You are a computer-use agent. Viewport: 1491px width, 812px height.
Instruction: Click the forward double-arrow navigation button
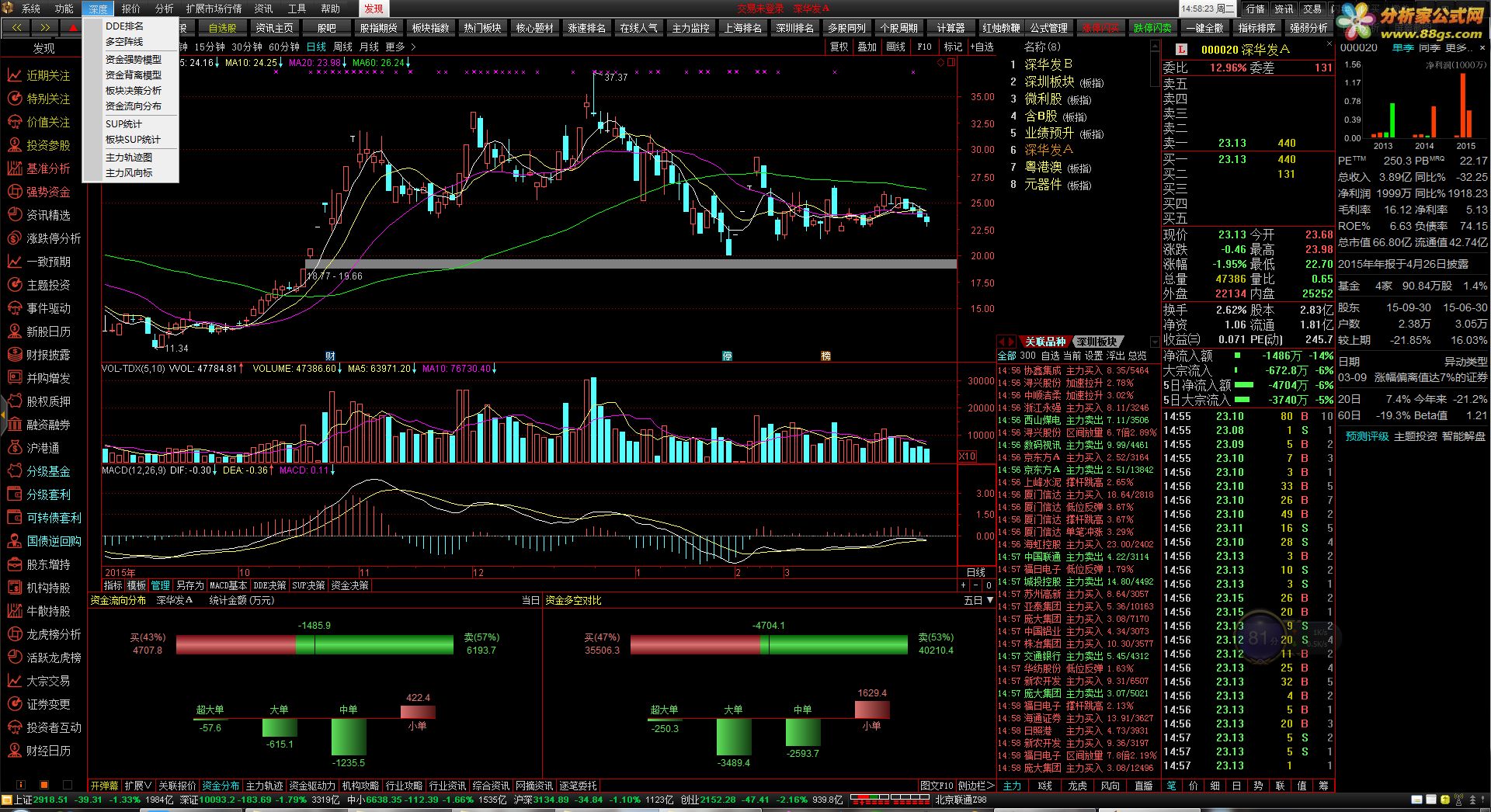click(x=45, y=28)
